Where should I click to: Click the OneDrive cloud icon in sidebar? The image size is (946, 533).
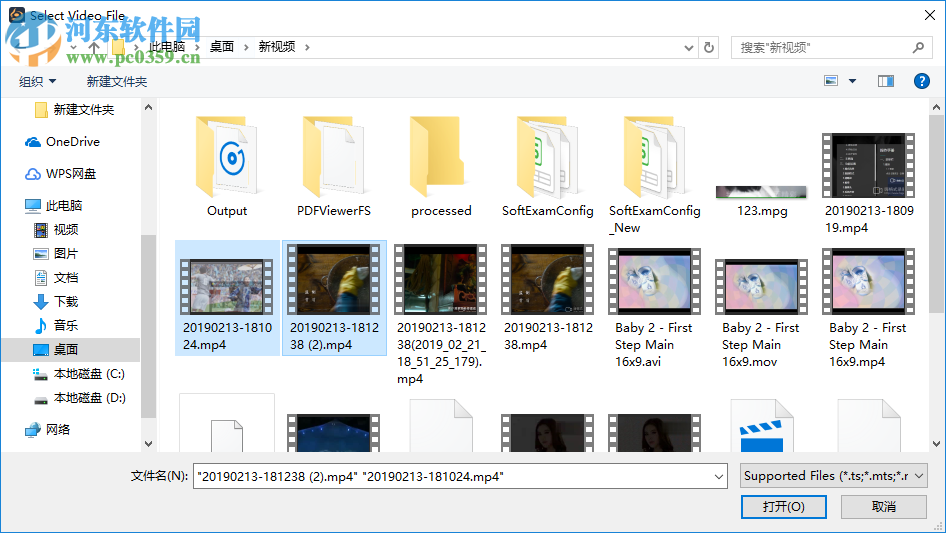(33, 142)
